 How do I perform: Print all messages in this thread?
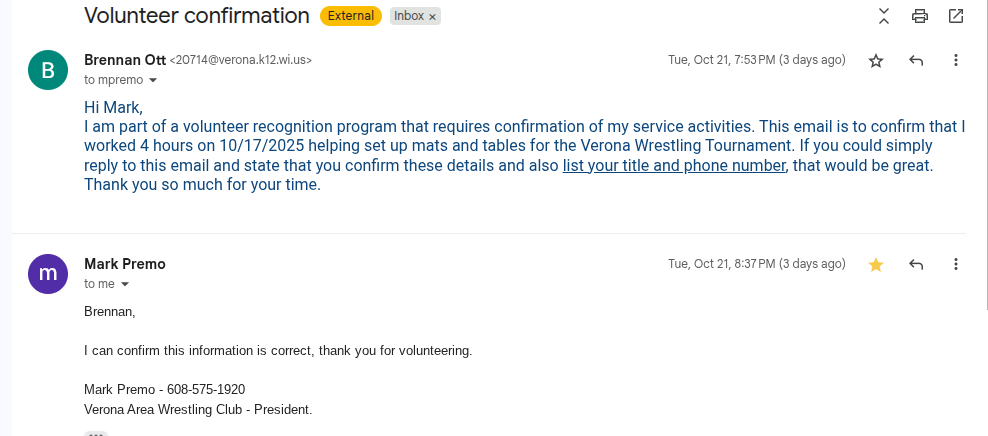tap(920, 16)
